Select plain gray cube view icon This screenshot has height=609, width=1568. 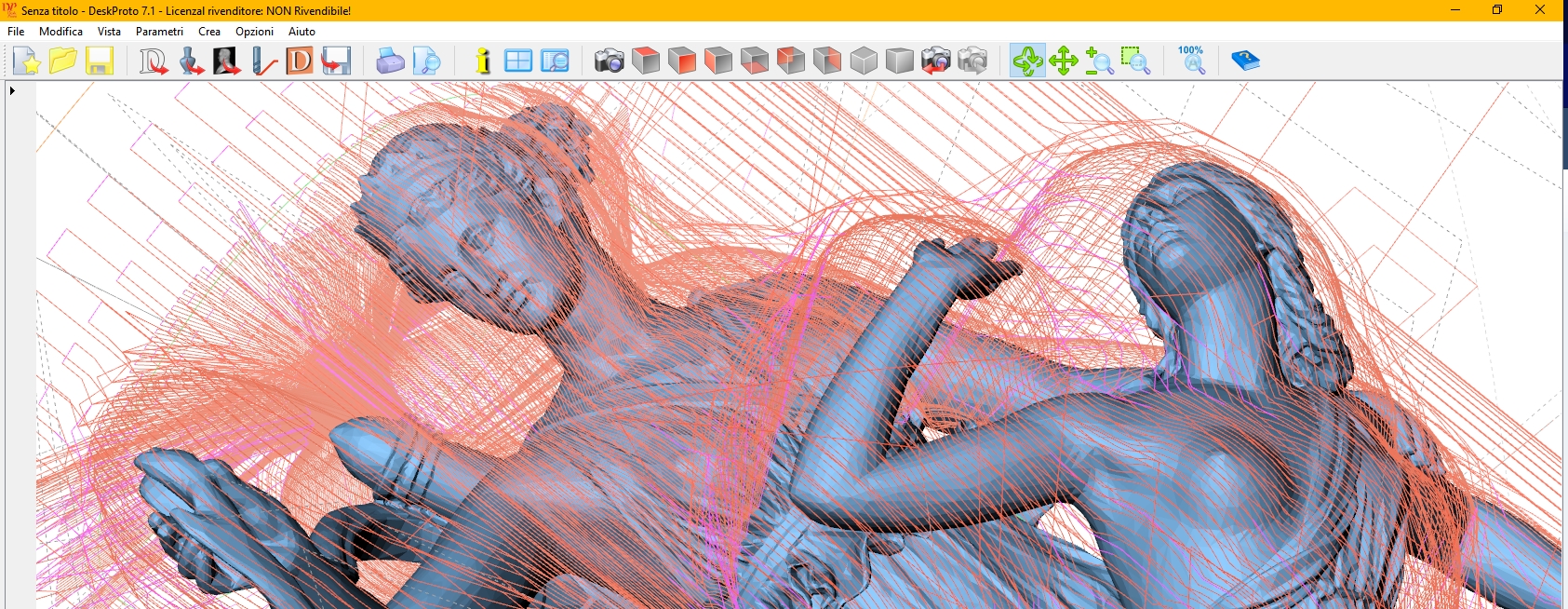[x=900, y=61]
